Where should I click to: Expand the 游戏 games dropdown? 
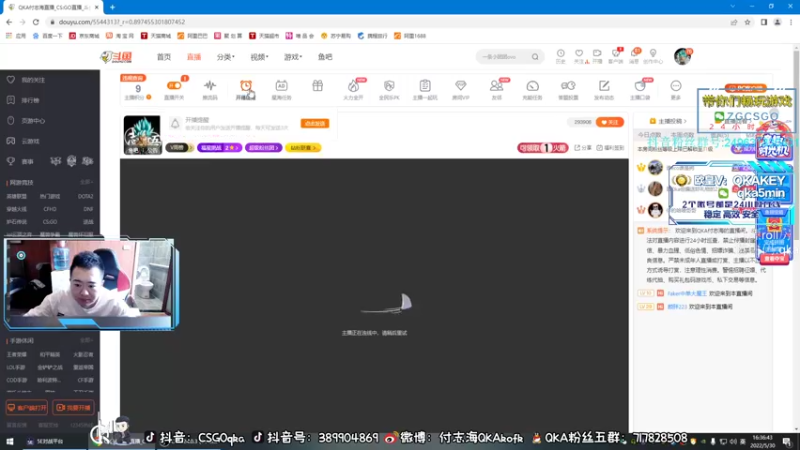(x=293, y=57)
